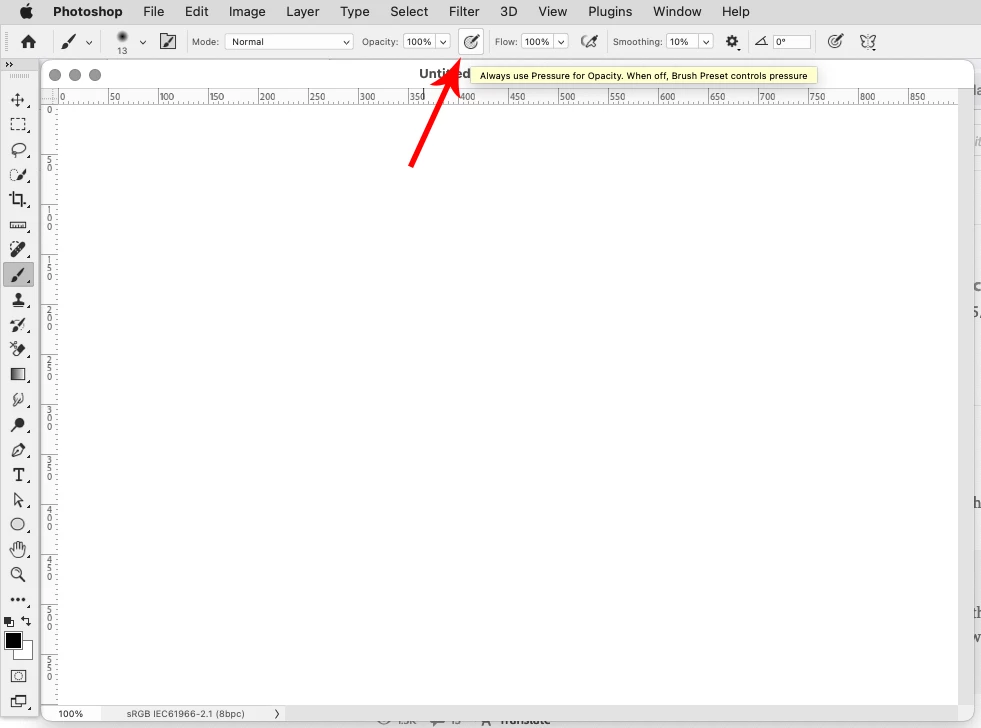This screenshot has width=981, height=728.
Task: Open the Select menu
Action: tap(409, 12)
